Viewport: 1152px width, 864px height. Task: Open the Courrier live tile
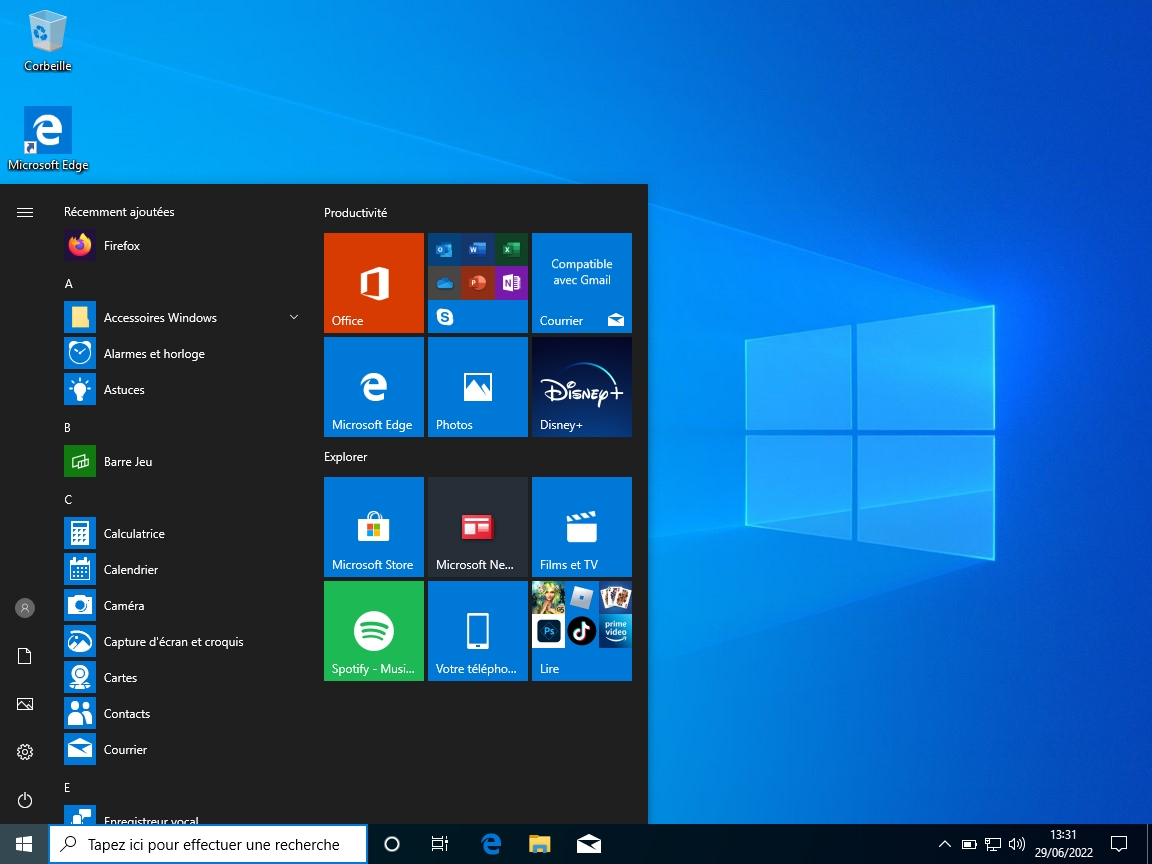pos(582,283)
